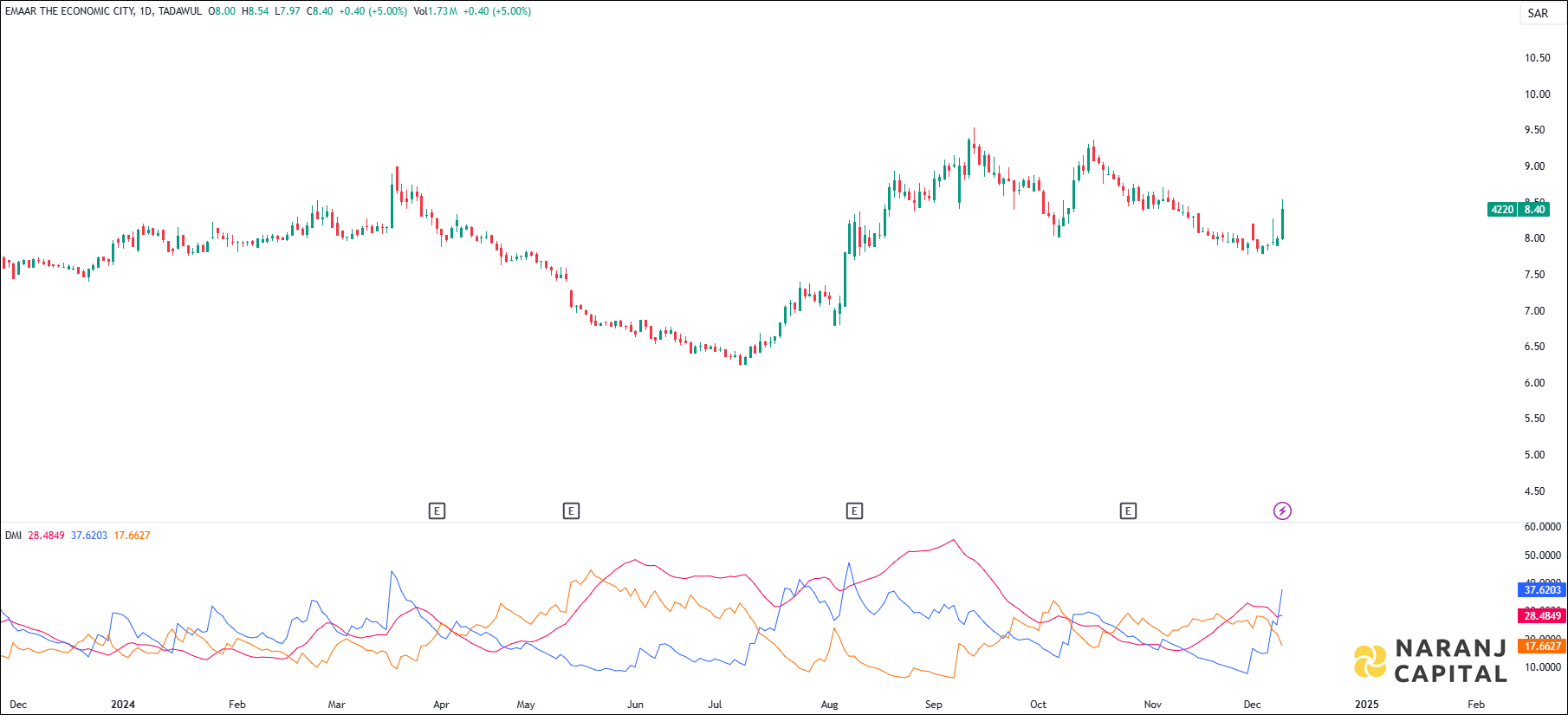Click the earnings marker below late October
1568x715 pixels.
1128,511
